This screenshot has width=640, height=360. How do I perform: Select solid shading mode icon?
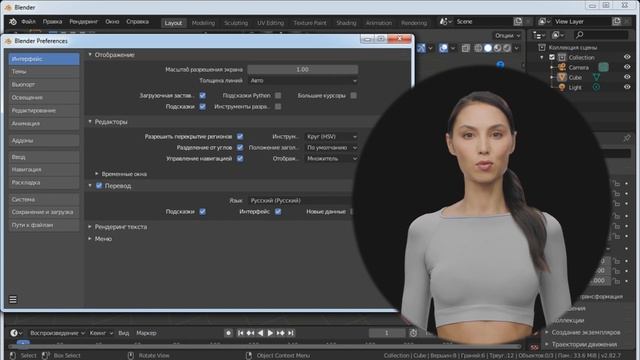pyautogui.click(x=488, y=48)
